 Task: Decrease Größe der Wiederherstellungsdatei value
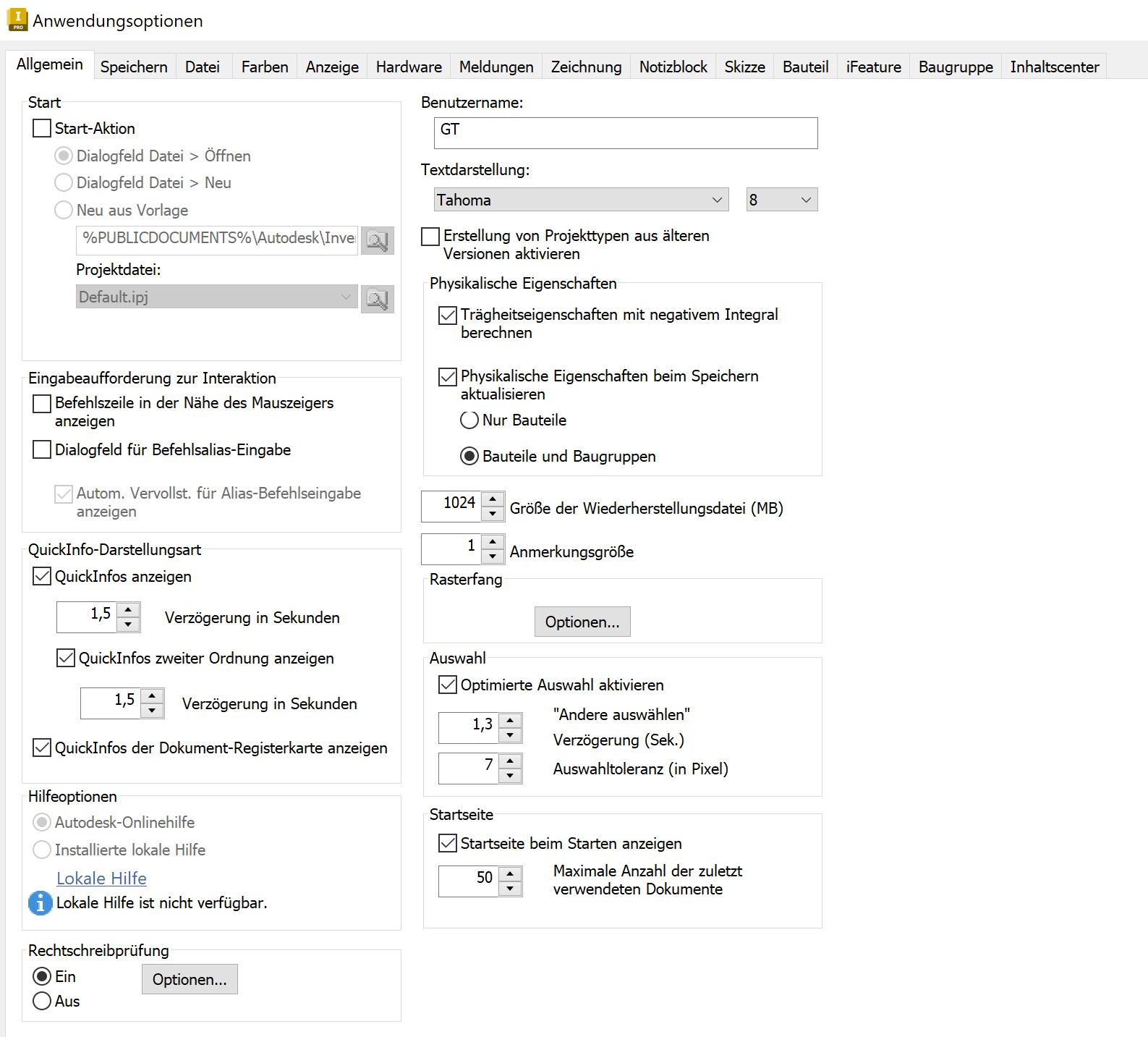pos(493,514)
